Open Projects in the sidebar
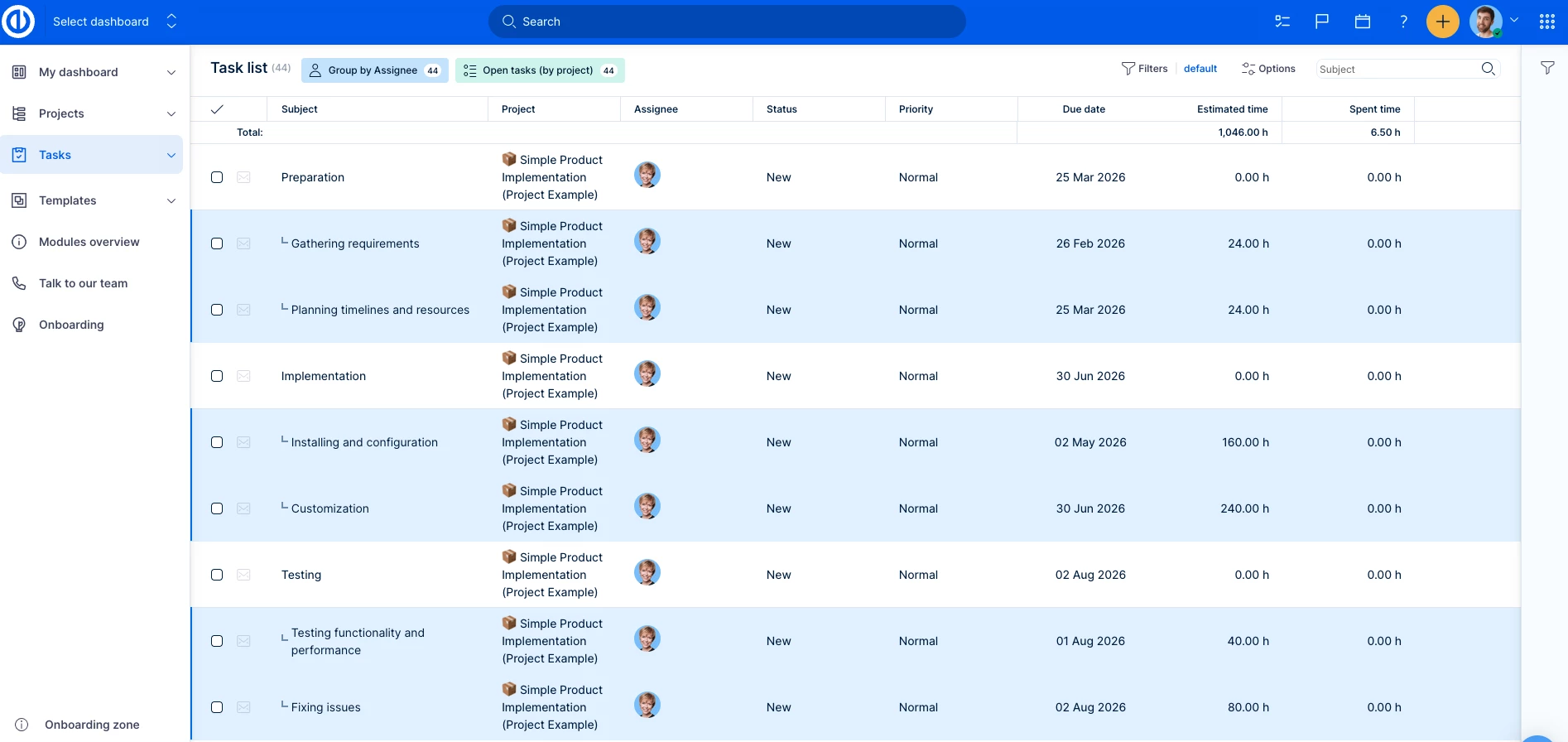Viewport: 1568px width, 742px height. (61, 113)
